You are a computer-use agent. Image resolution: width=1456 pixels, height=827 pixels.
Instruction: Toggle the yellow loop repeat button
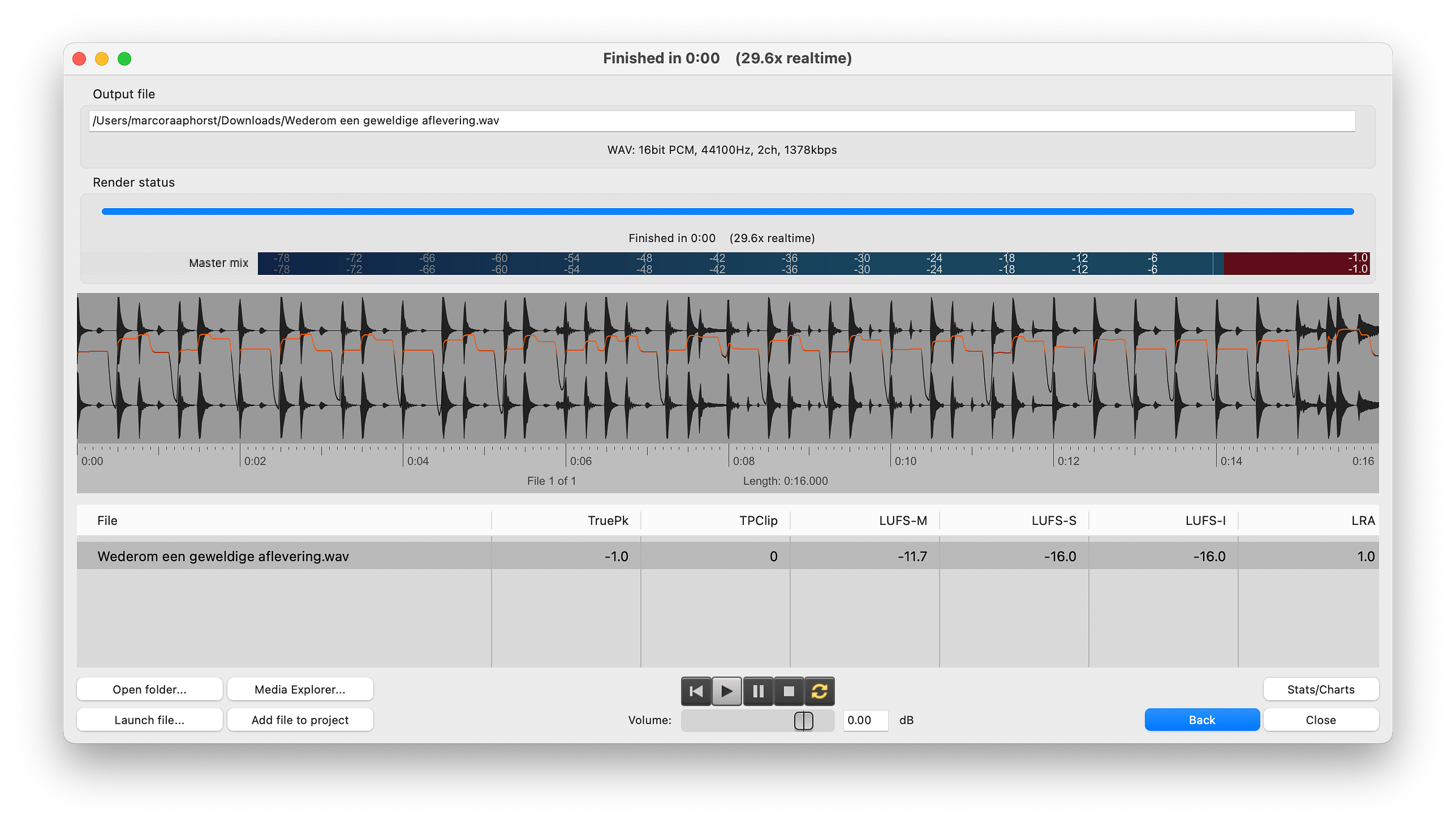(x=820, y=691)
